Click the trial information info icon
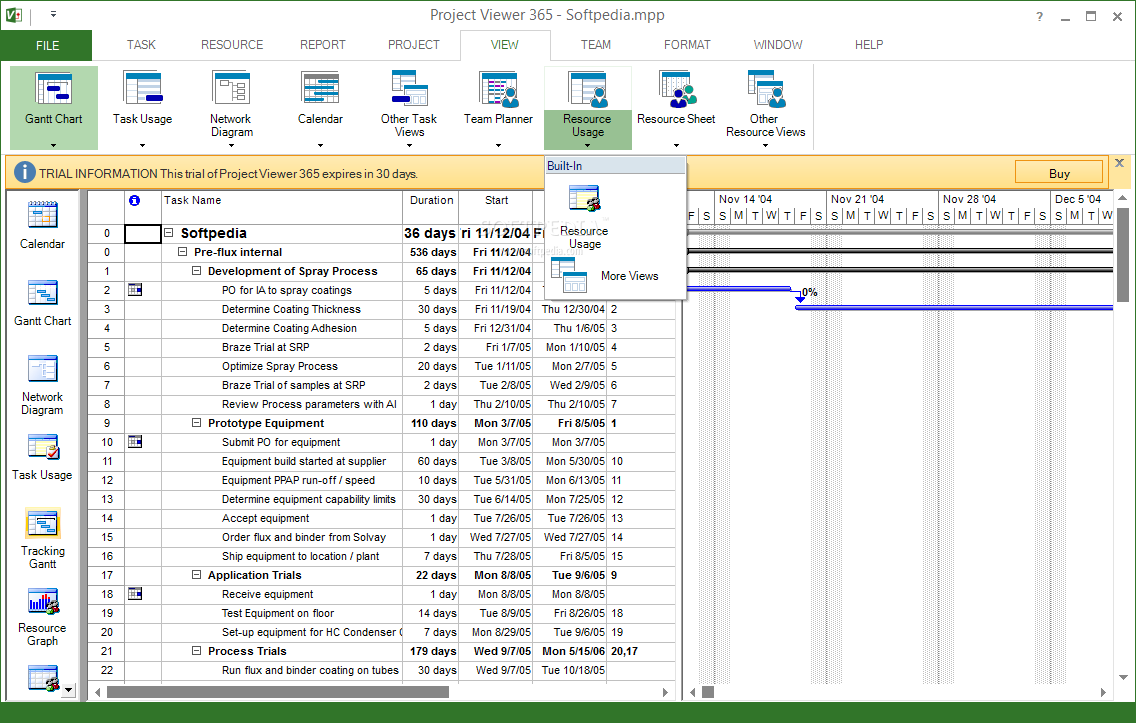1136x723 pixels. click(x=25, y=172)
